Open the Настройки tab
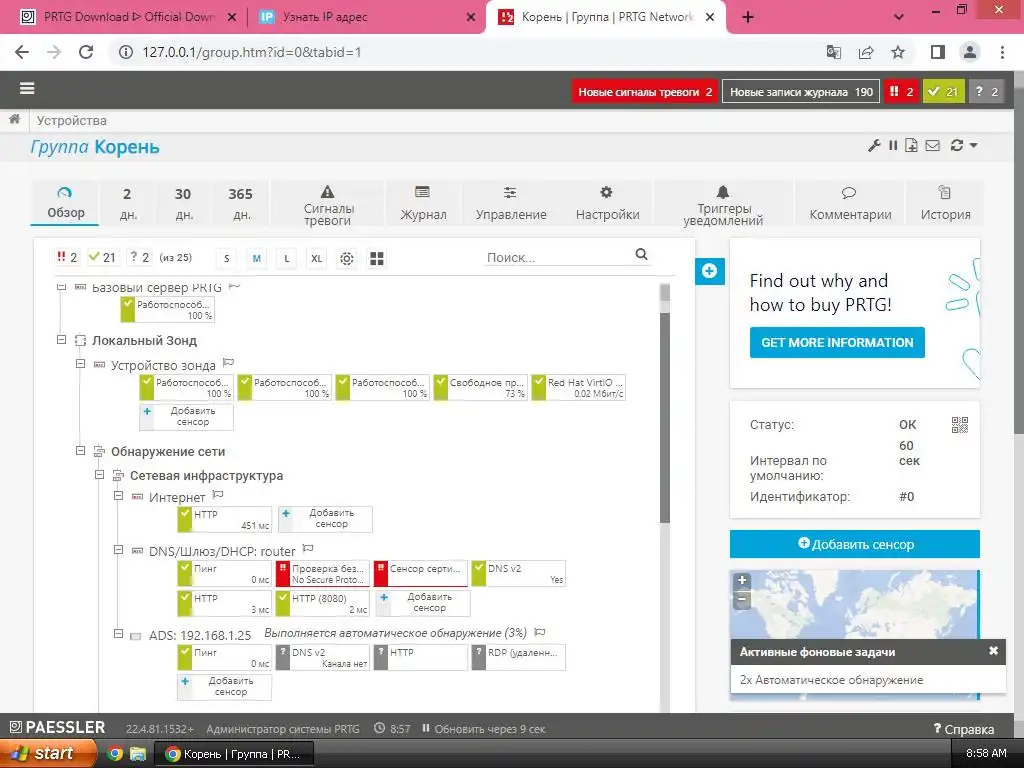Image resolution: width=1024 pixels, height=768 pixels. coord(607,204)
